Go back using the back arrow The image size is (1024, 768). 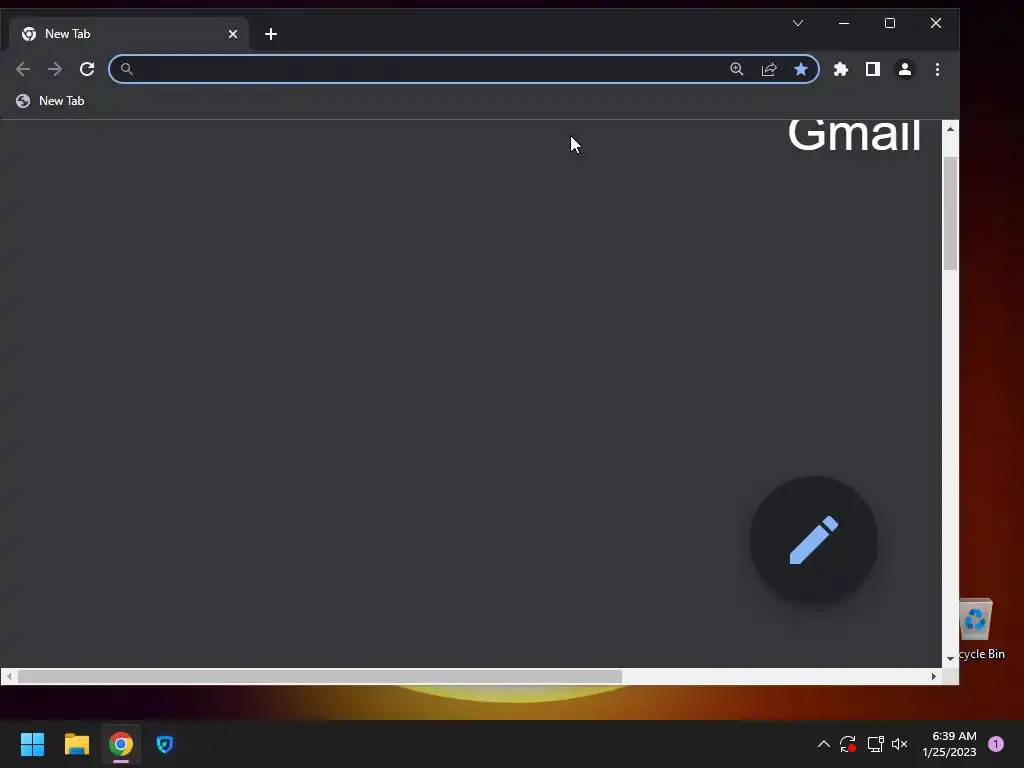[x=23, y=69]
